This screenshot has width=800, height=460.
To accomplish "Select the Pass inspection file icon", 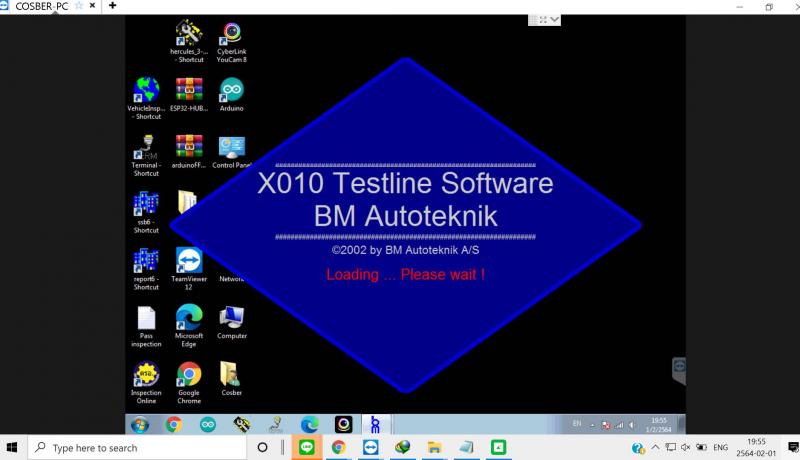I will click(146, 326).
